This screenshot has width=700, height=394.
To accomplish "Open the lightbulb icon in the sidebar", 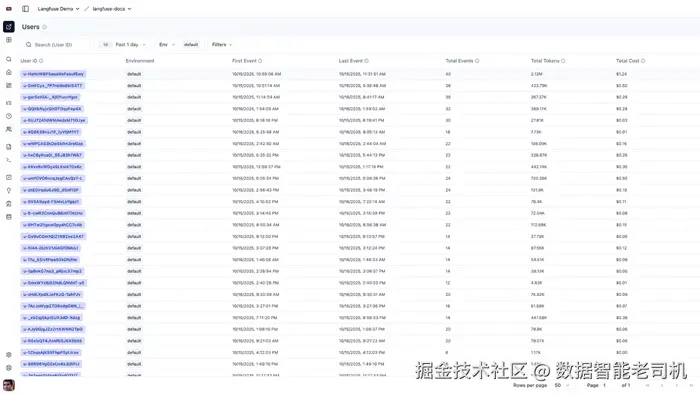I will click(8, 191).
